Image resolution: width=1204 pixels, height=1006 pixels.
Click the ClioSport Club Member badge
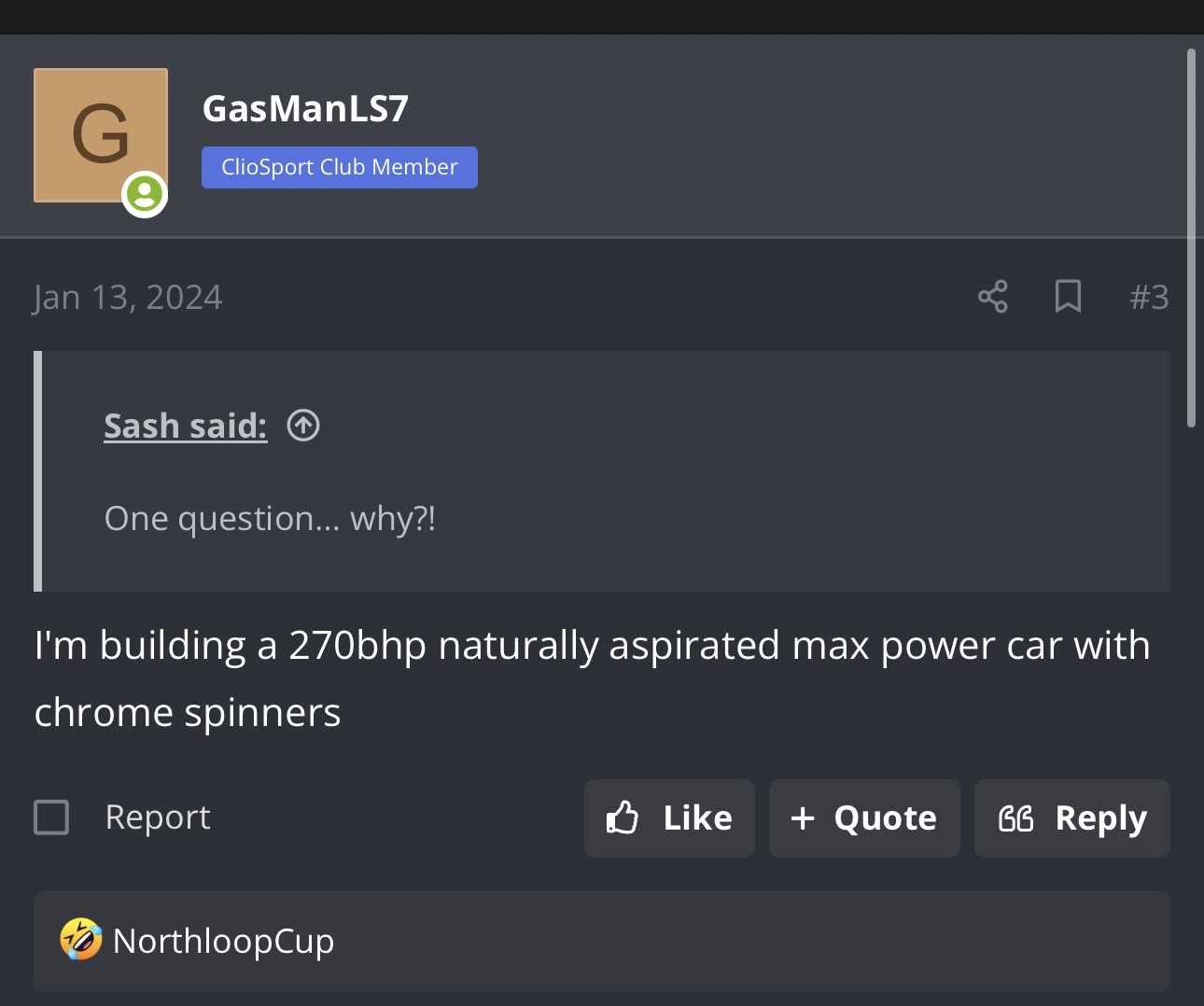click(340, 167)
